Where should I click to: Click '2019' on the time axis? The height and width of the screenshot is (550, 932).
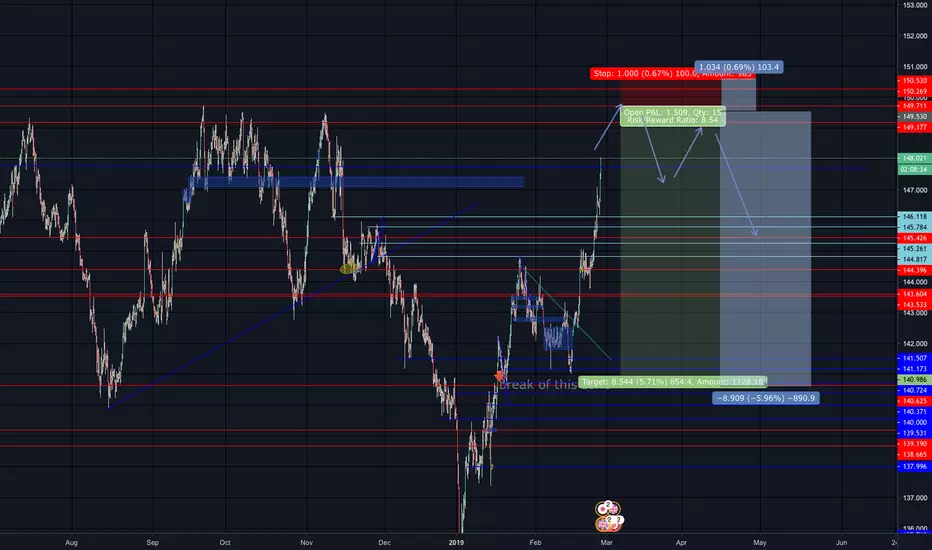456,542
